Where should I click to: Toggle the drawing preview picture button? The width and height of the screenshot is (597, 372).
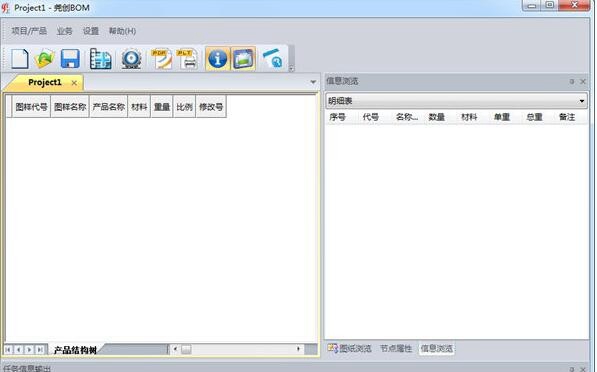pos(243,59)
